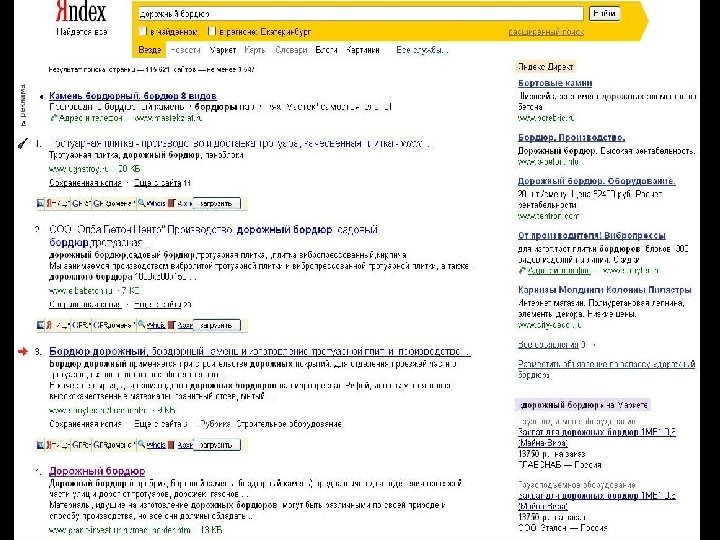Open the ООО 'Эльба Бетон Центр' result title

tap(214, 235)
